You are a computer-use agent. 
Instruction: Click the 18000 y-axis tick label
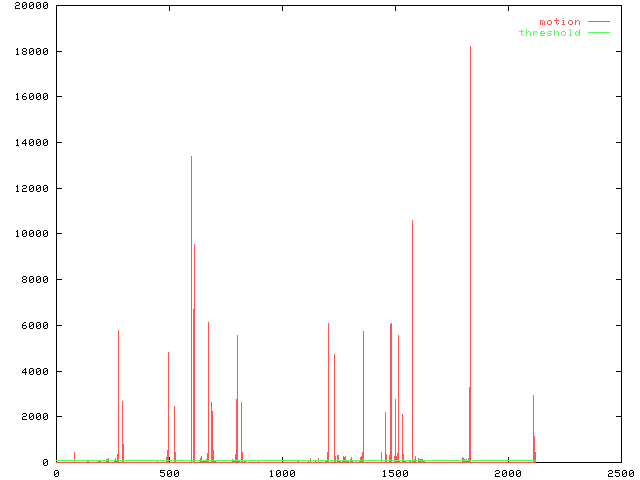30,52
